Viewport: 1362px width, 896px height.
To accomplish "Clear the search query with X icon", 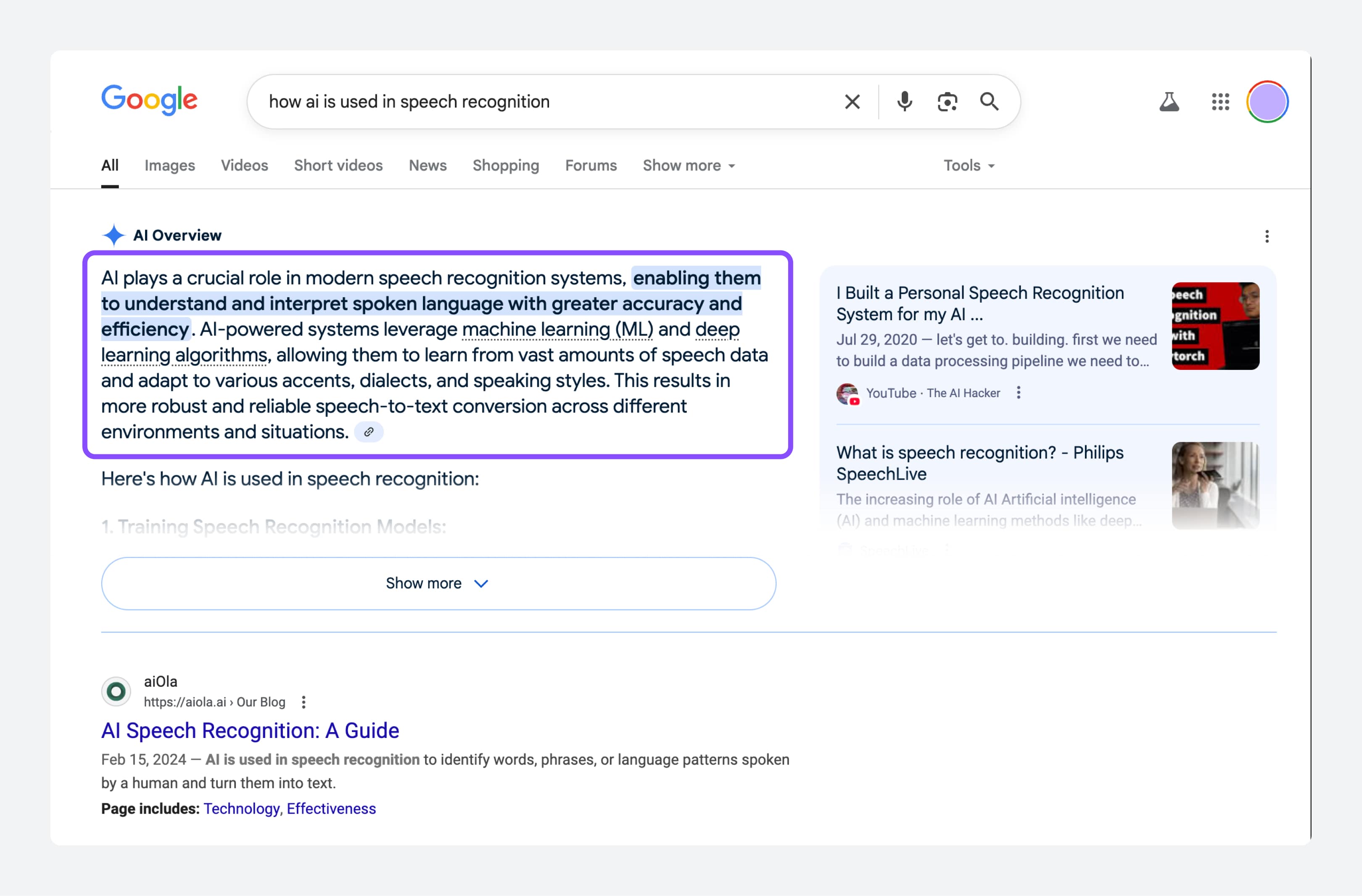I will 852,102.
